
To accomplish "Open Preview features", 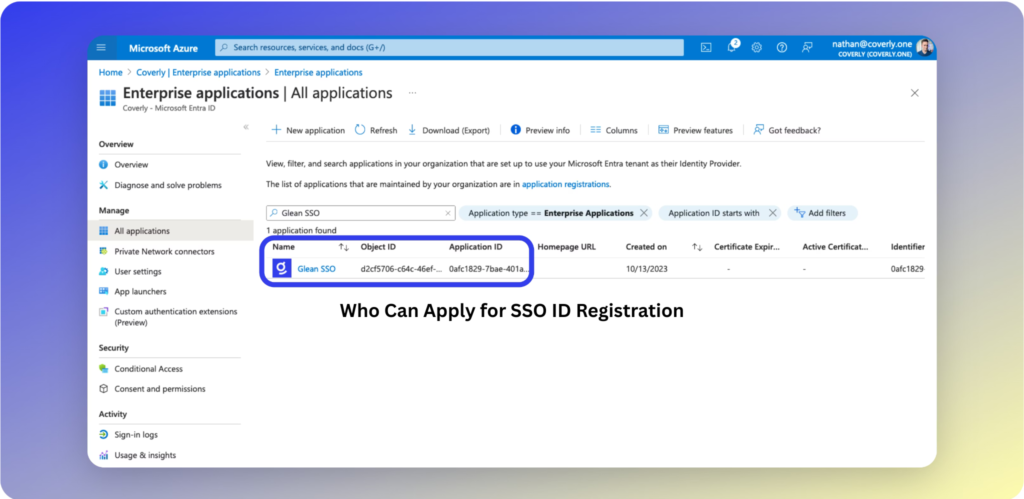I will (x=696, y=130).
